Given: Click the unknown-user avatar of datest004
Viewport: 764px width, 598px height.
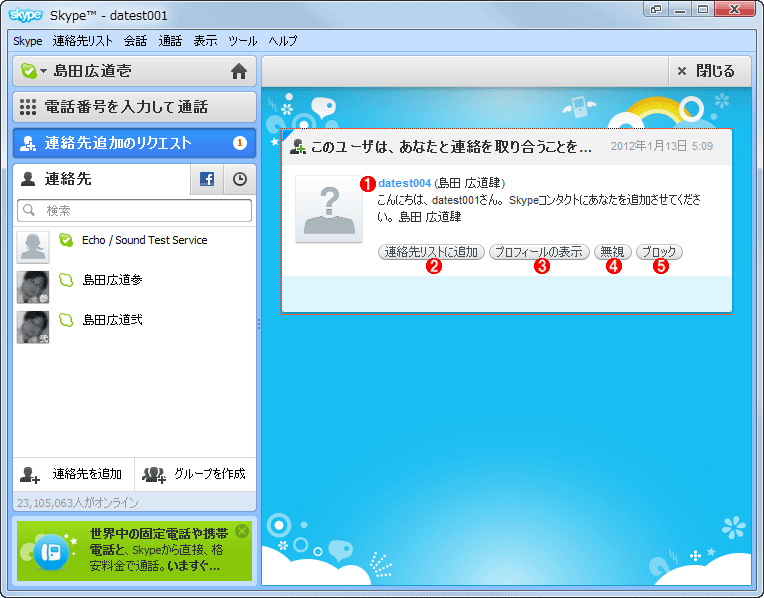Looking at the screenshot, I should point(329,209).
